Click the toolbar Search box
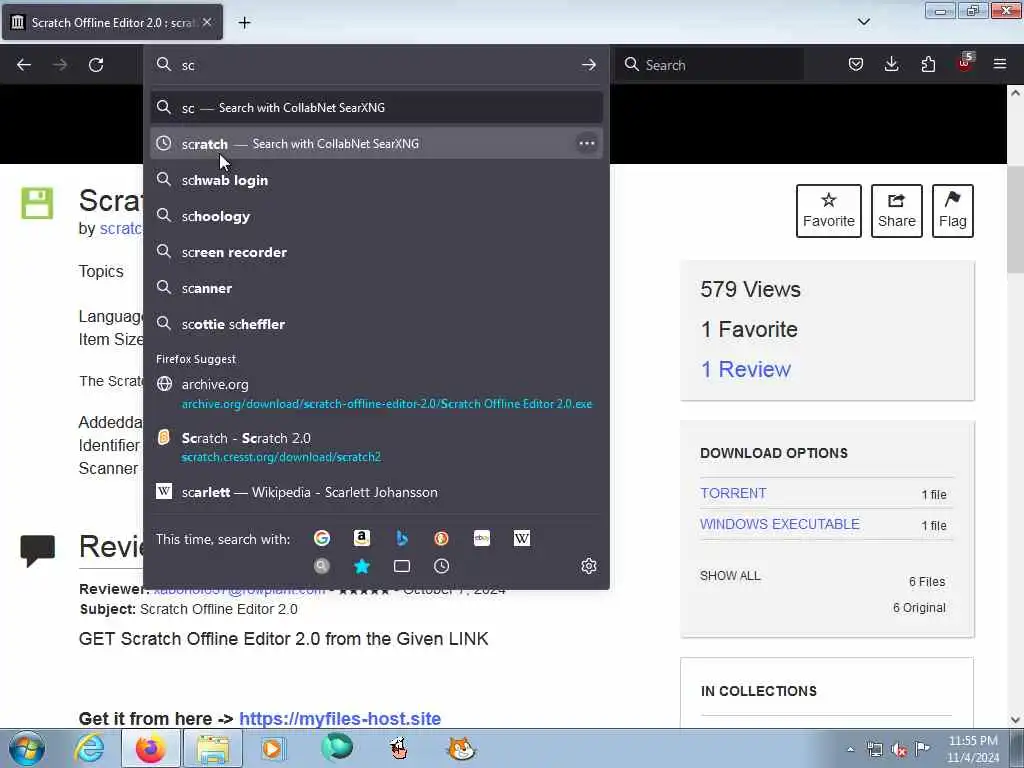The height and width of the screenshot is (768, 1024). coord(710,65)
